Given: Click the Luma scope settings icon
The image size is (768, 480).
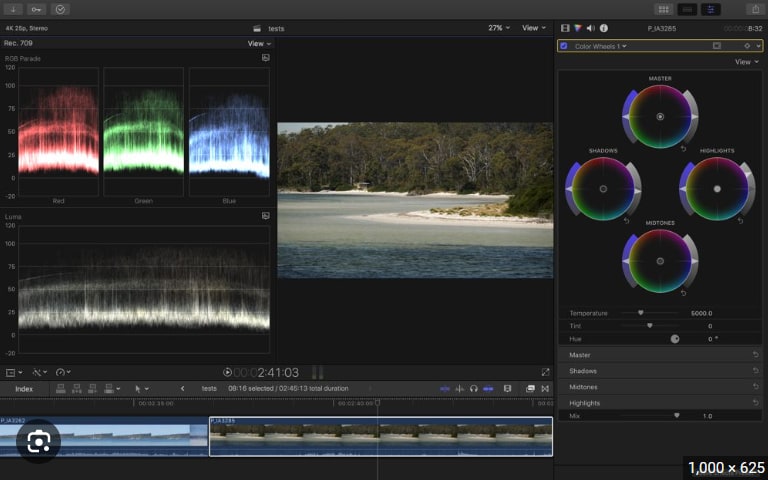Looking at the screenshot, I should 265,216.
